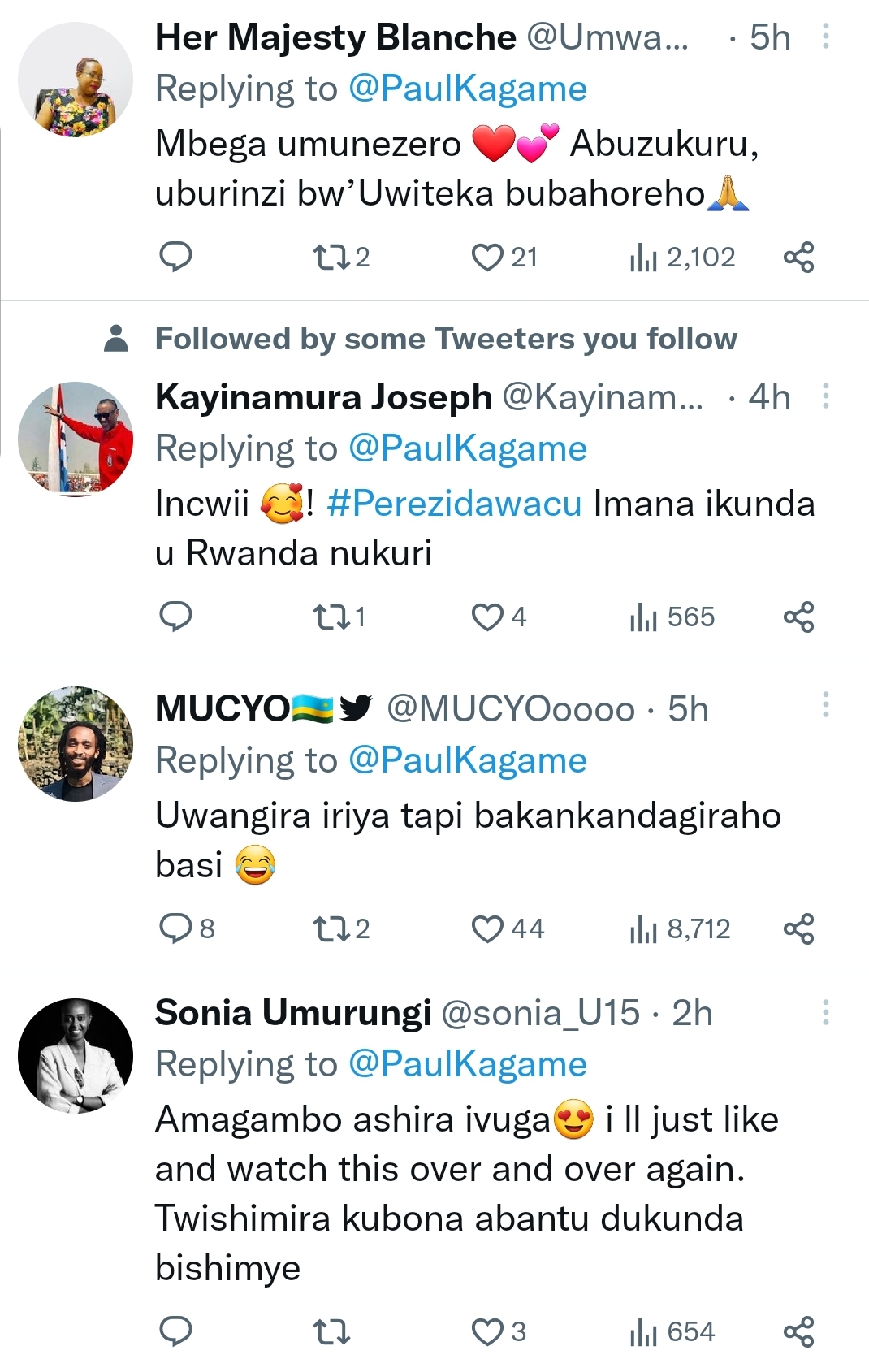Open more options on Kayinamura Joseph's tweet
The image size is (869, 1372).
(x=826, y=396)
